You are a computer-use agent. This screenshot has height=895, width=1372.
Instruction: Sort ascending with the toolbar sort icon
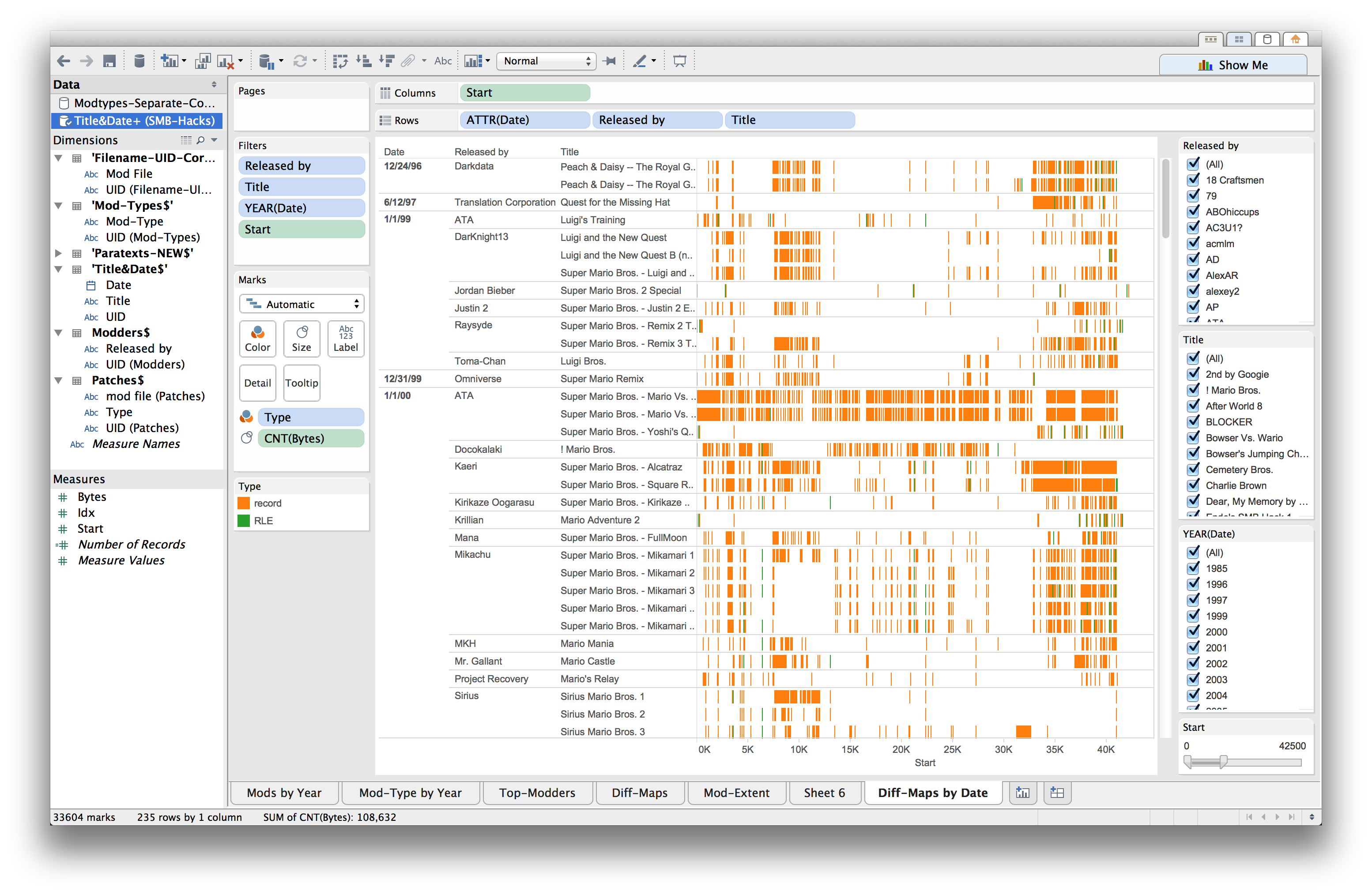[x=363, y=61]
